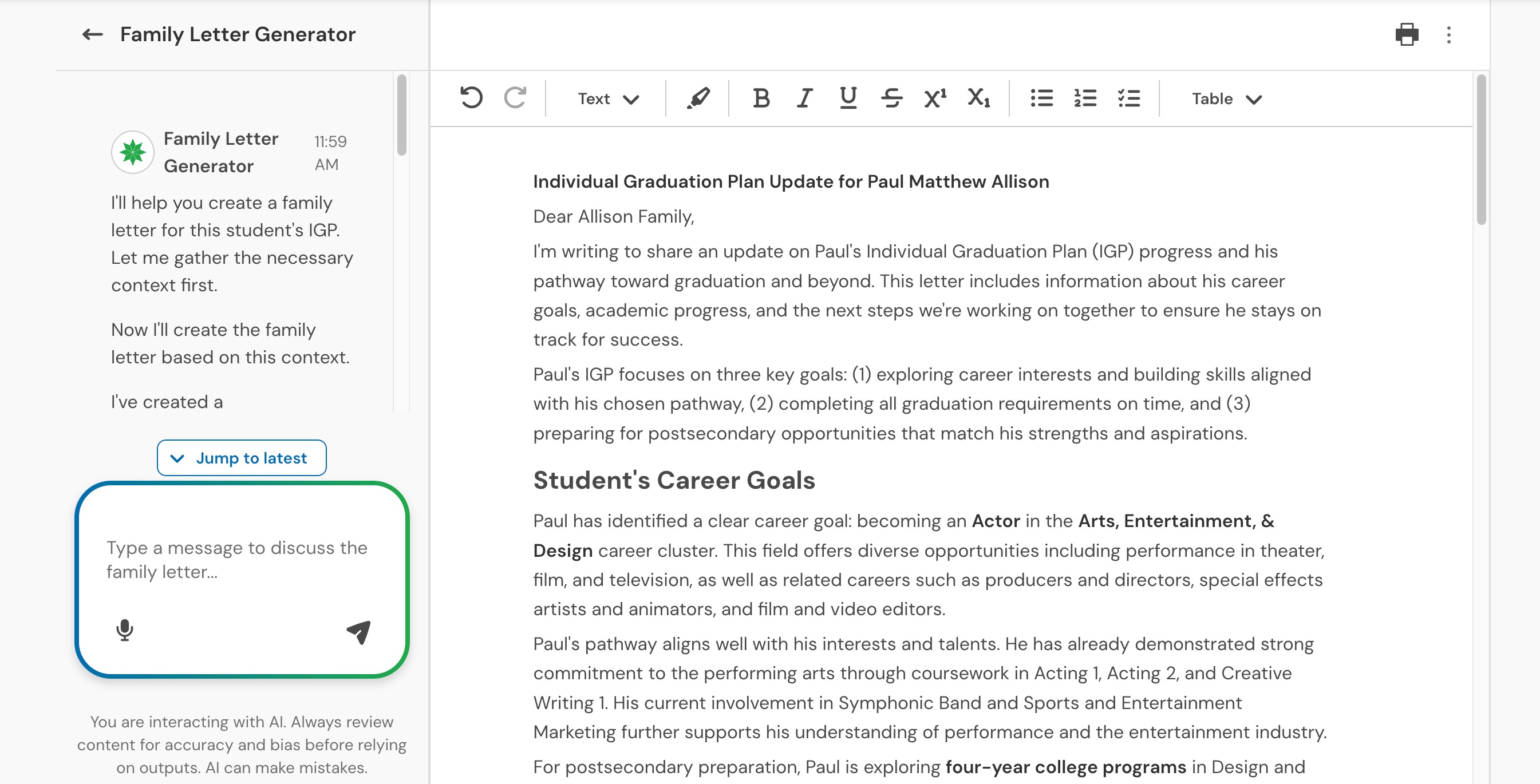The image size is (1540, 784).
Task: Redo the last edit
Action: coord(515,98)
